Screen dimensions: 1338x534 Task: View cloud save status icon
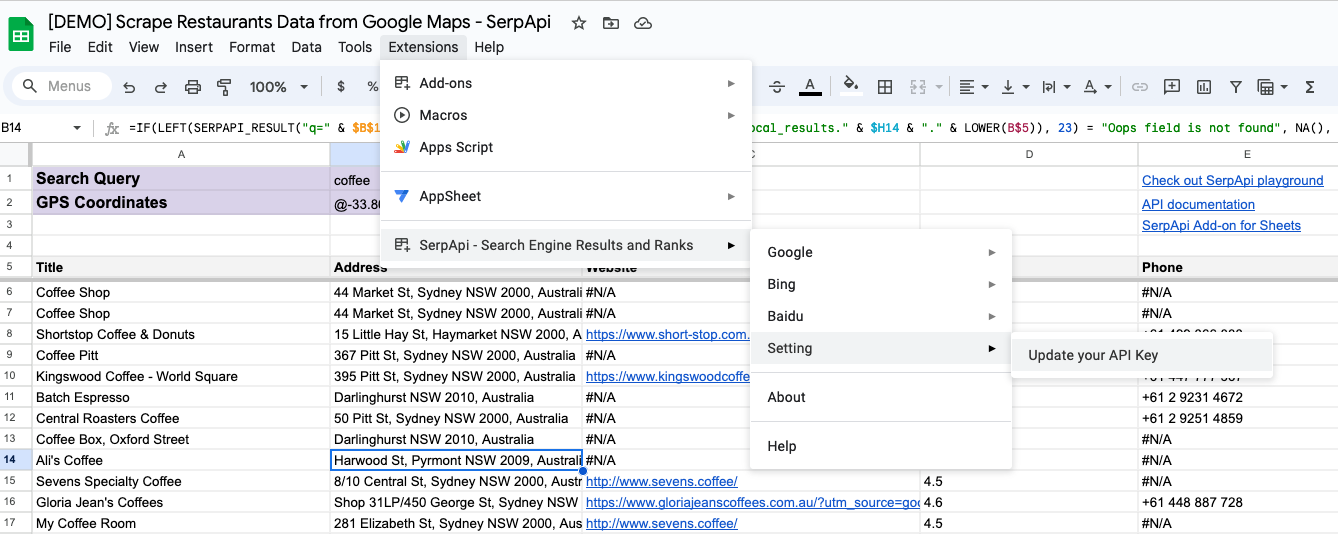tap(643, 23)
